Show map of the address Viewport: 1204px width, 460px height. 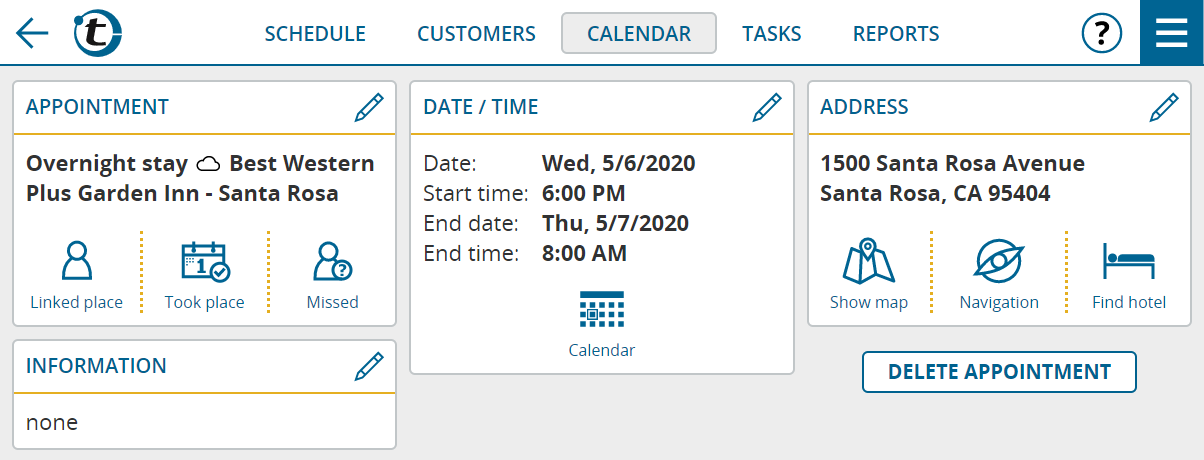point(869,275)
